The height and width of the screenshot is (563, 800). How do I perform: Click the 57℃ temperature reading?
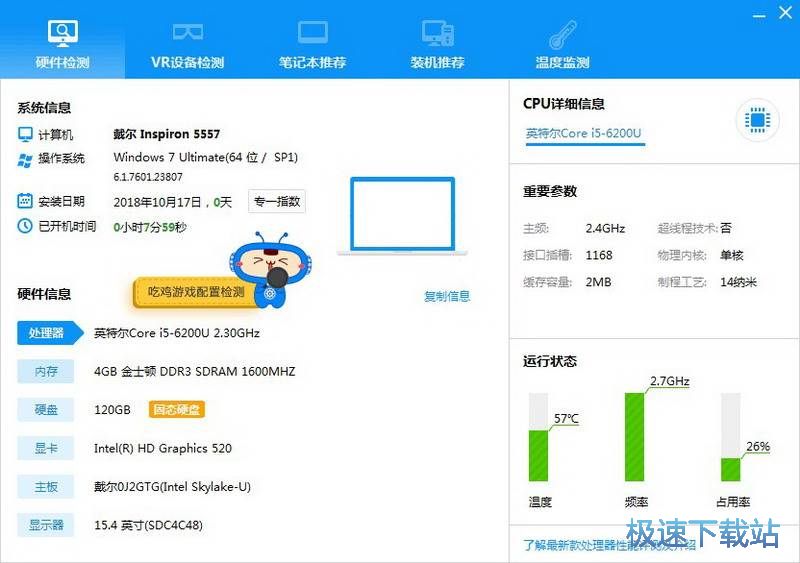pyautogui.click(x=566, y=419)
